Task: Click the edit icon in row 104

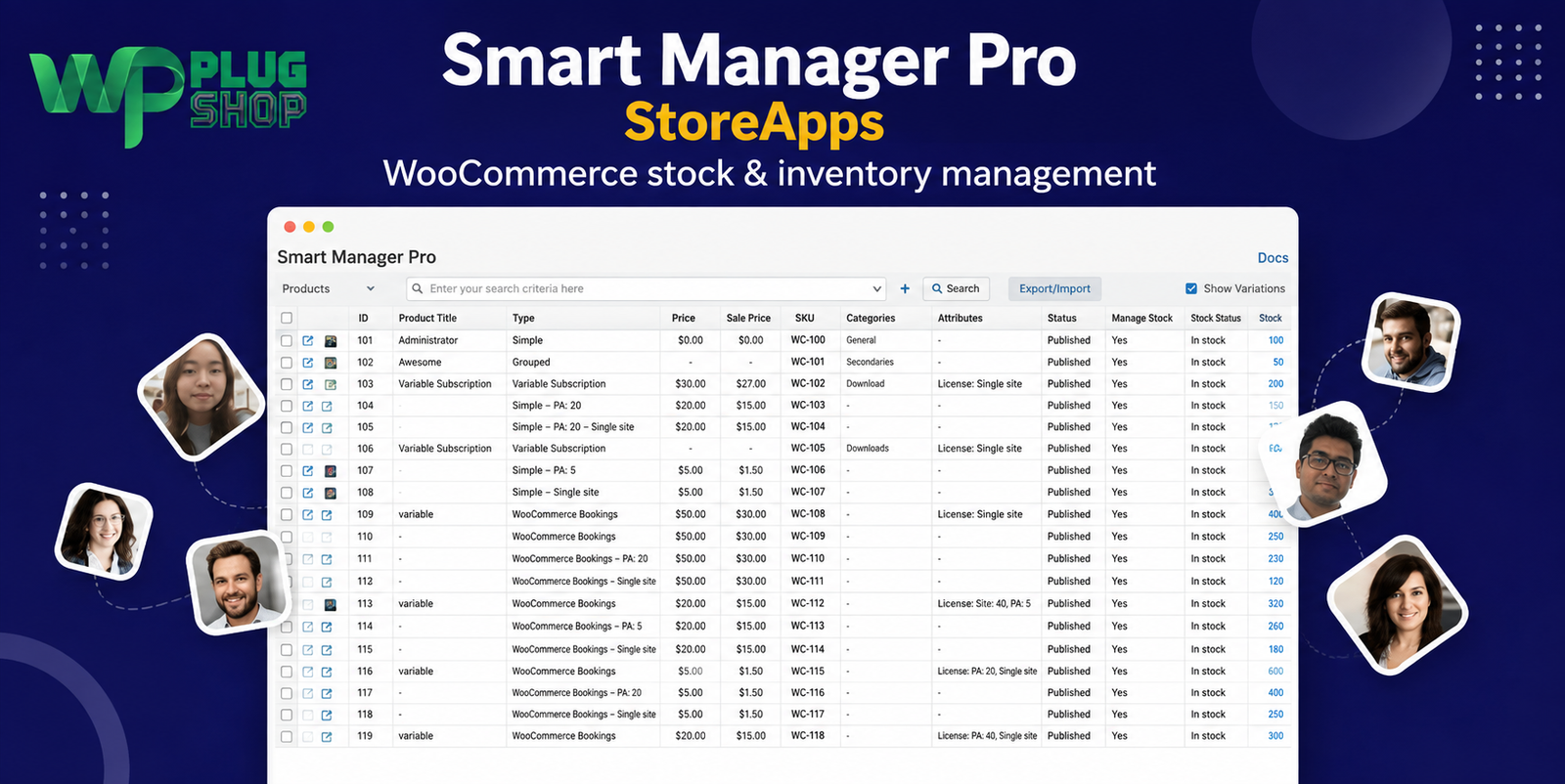Action: pyautogui.click(x=308, y=406)
